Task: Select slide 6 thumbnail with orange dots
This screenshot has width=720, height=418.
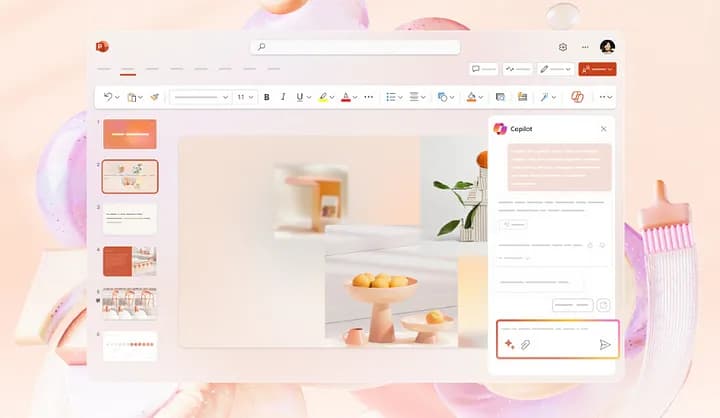Action: click(130, 346)
